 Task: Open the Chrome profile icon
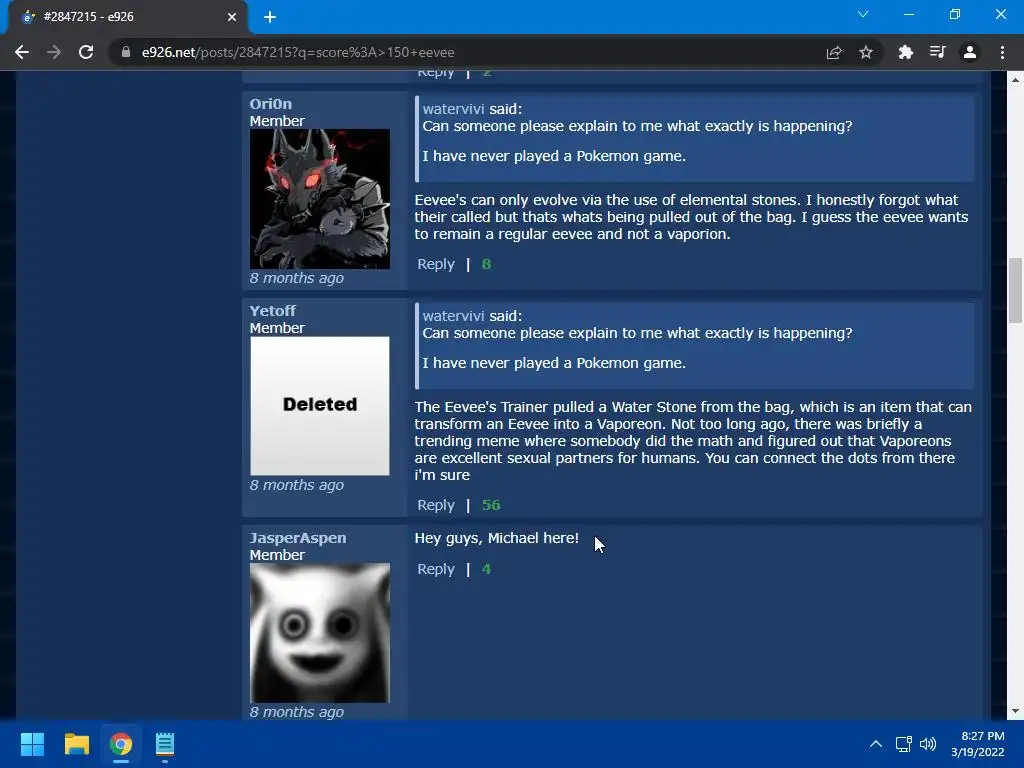pyautogui.click(x=970, y=52)
